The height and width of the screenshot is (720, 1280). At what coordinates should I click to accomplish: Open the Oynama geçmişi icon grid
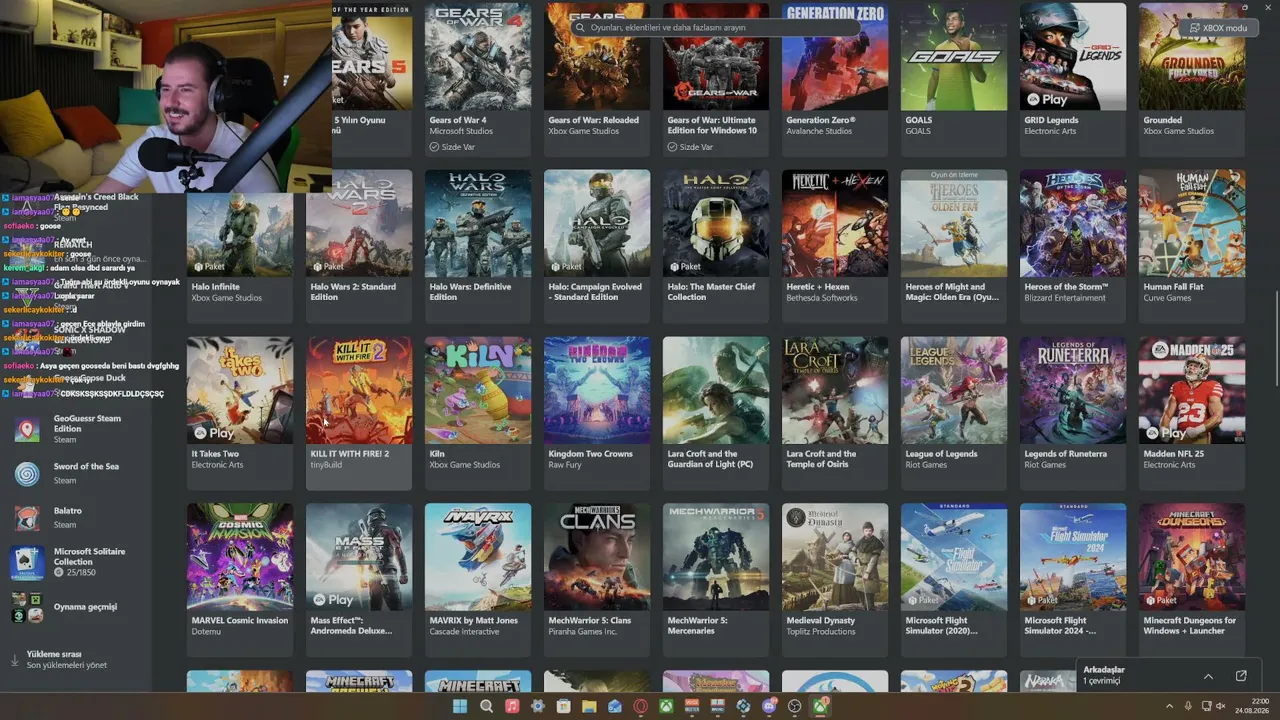point(27,607)
